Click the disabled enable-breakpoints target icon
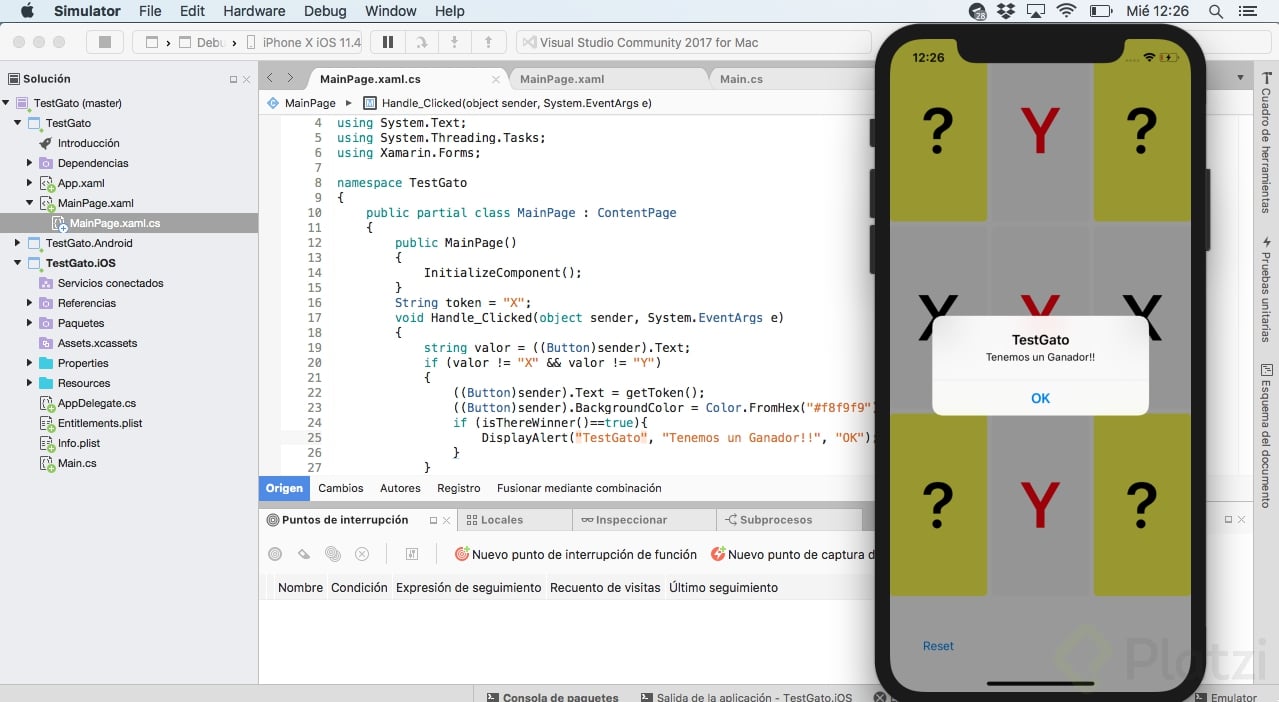The image size is (1279, 702). pos(275,554)
